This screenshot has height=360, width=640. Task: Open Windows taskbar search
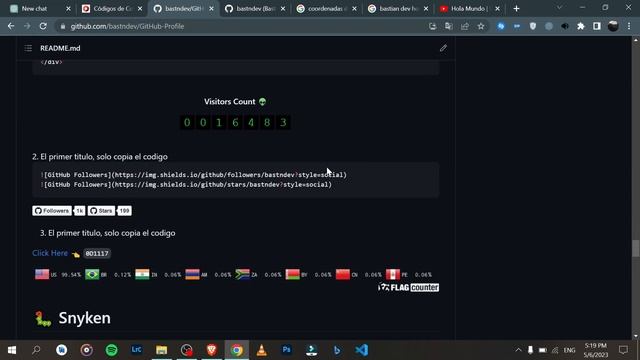[36, 350]
